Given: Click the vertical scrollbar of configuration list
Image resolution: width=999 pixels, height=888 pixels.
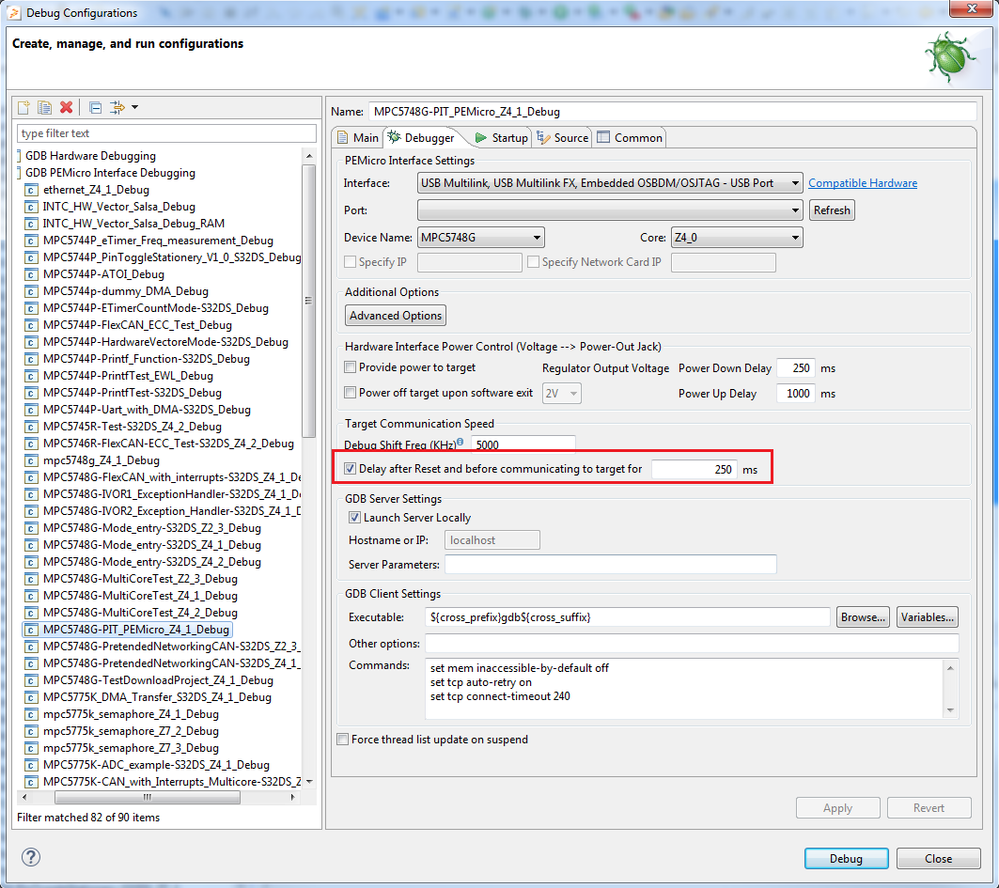Looking at the screenshot, I should pos(309,301).
